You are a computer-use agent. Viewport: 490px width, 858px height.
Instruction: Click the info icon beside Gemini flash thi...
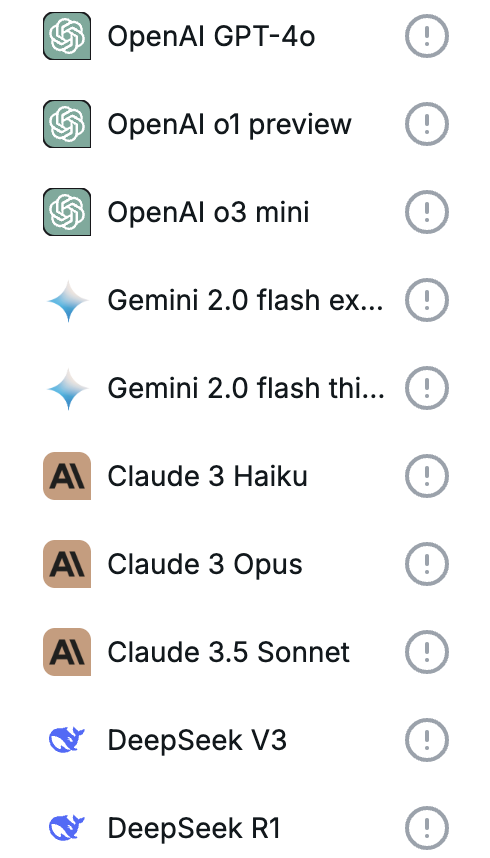[x=427, y=389]
